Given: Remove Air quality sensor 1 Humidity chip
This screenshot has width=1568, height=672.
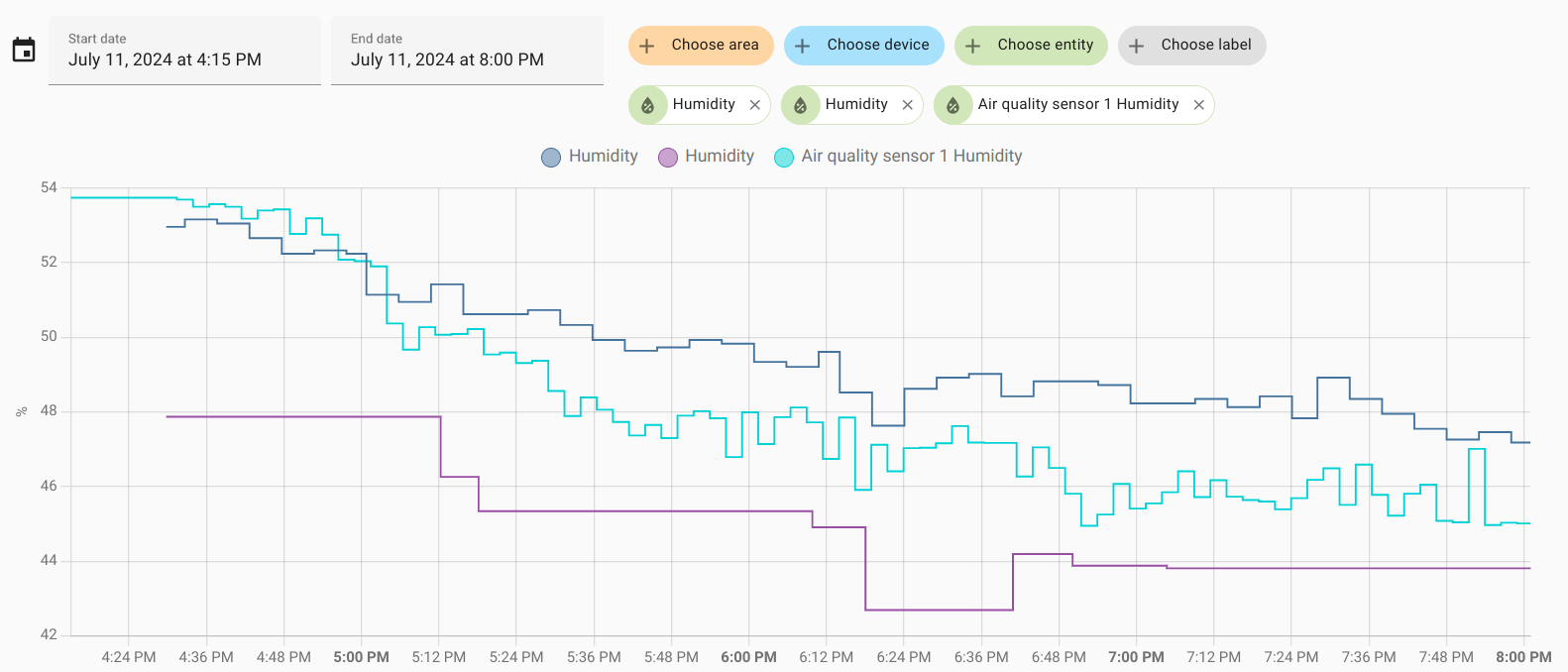Looking at the screenshot, I should 1199,105.
